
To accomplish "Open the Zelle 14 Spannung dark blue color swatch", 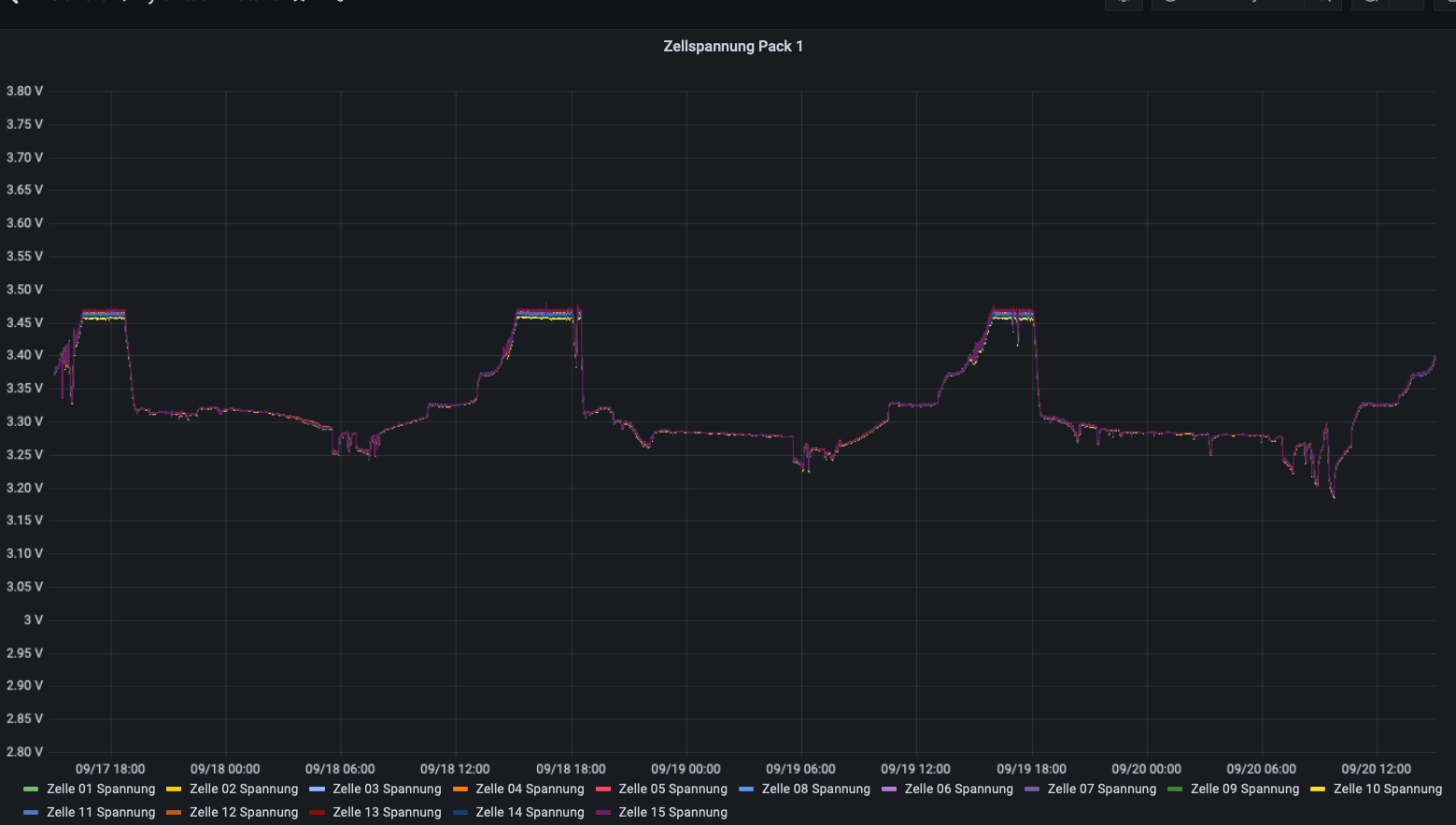I will [x=459, y=813].
